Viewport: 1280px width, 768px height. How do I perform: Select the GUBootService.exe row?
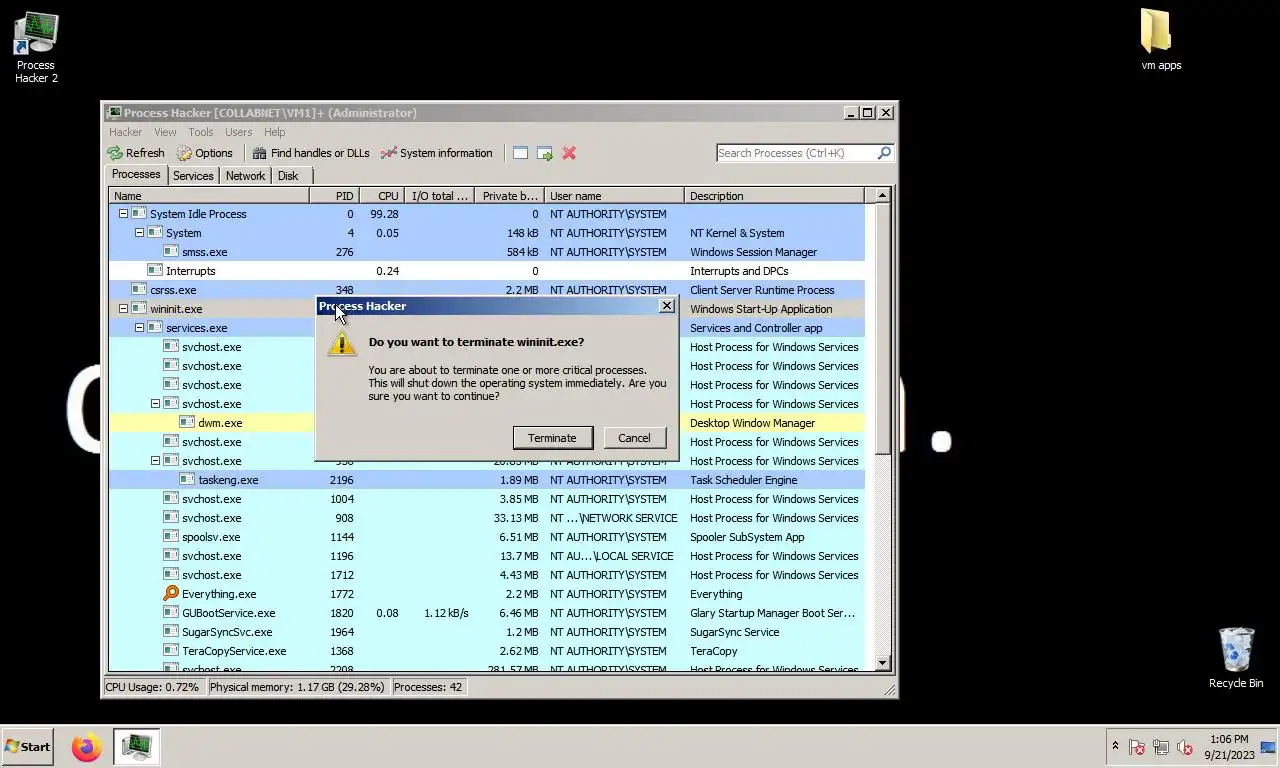(x=486, y=613)
